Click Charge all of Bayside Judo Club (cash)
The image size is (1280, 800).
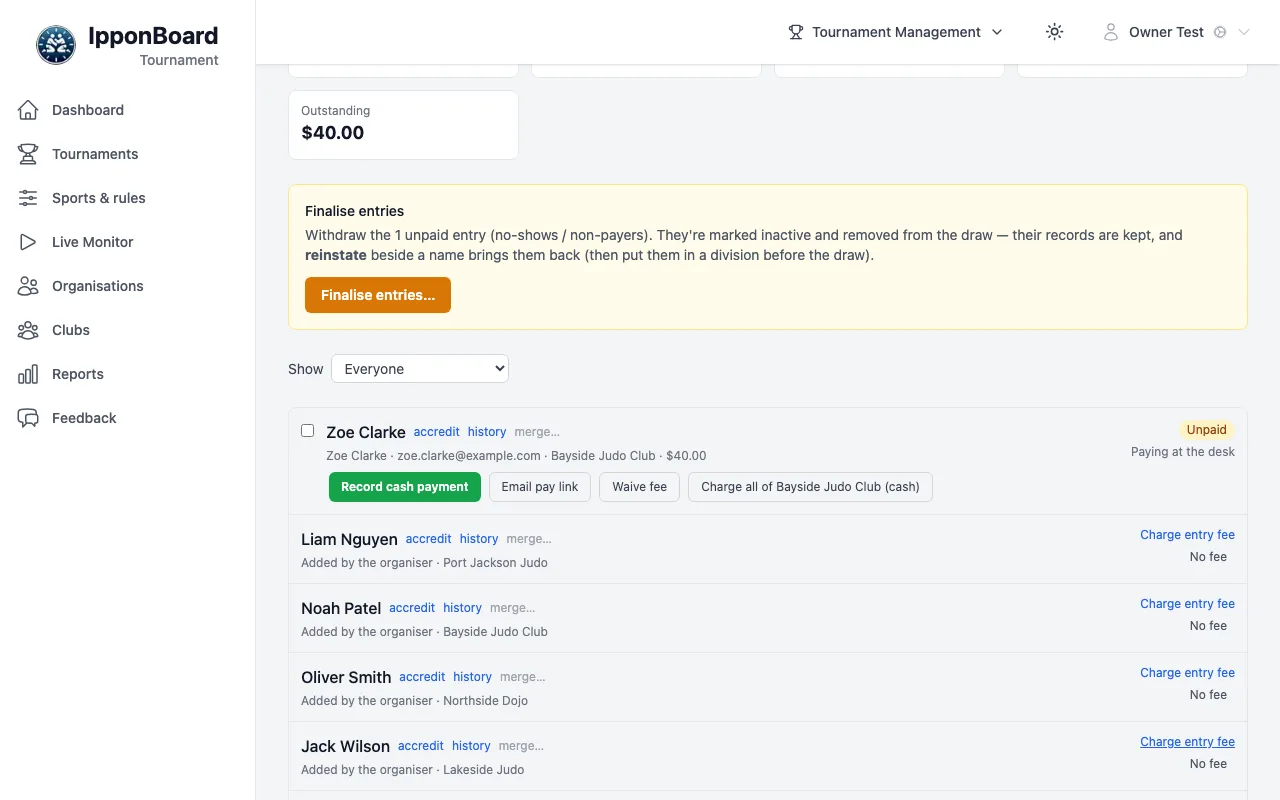[x=810, y=487]
